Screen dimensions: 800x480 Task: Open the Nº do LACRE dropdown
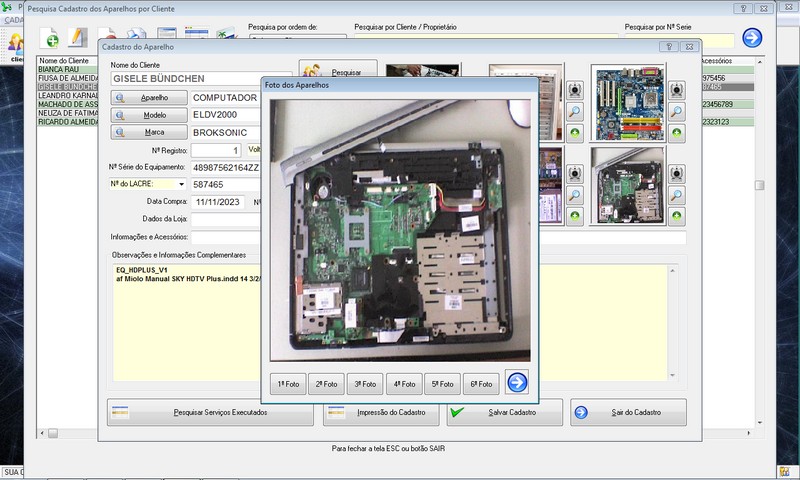click(x=181, y=184)
